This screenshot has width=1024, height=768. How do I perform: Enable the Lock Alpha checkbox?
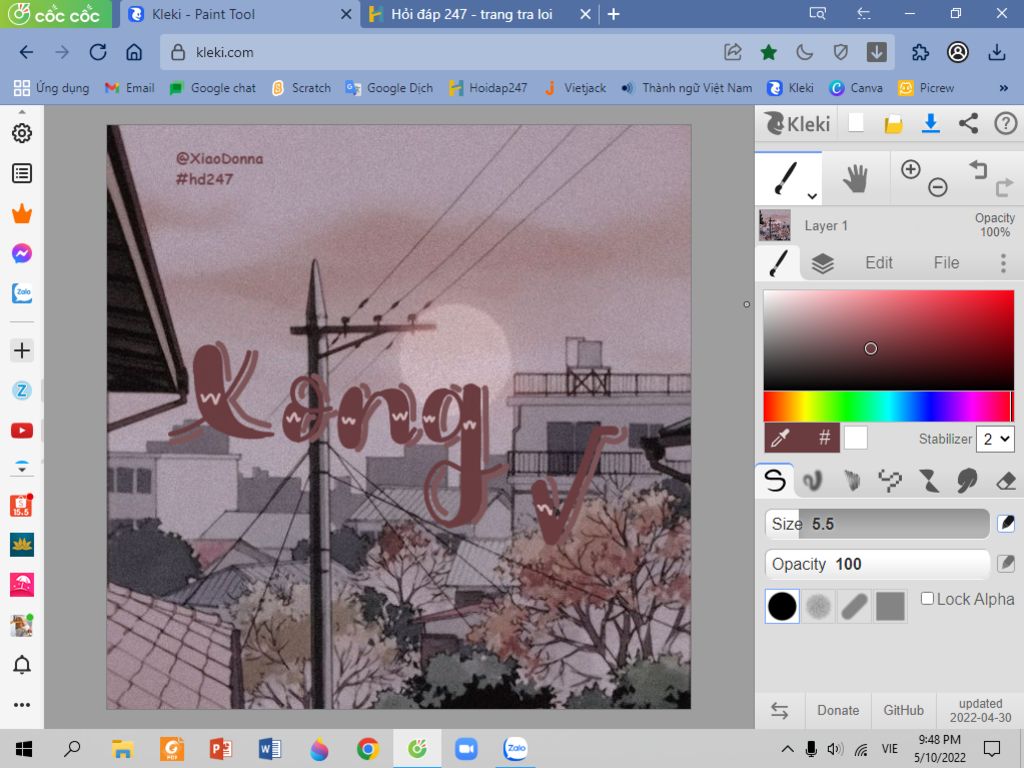pos(927,598)
